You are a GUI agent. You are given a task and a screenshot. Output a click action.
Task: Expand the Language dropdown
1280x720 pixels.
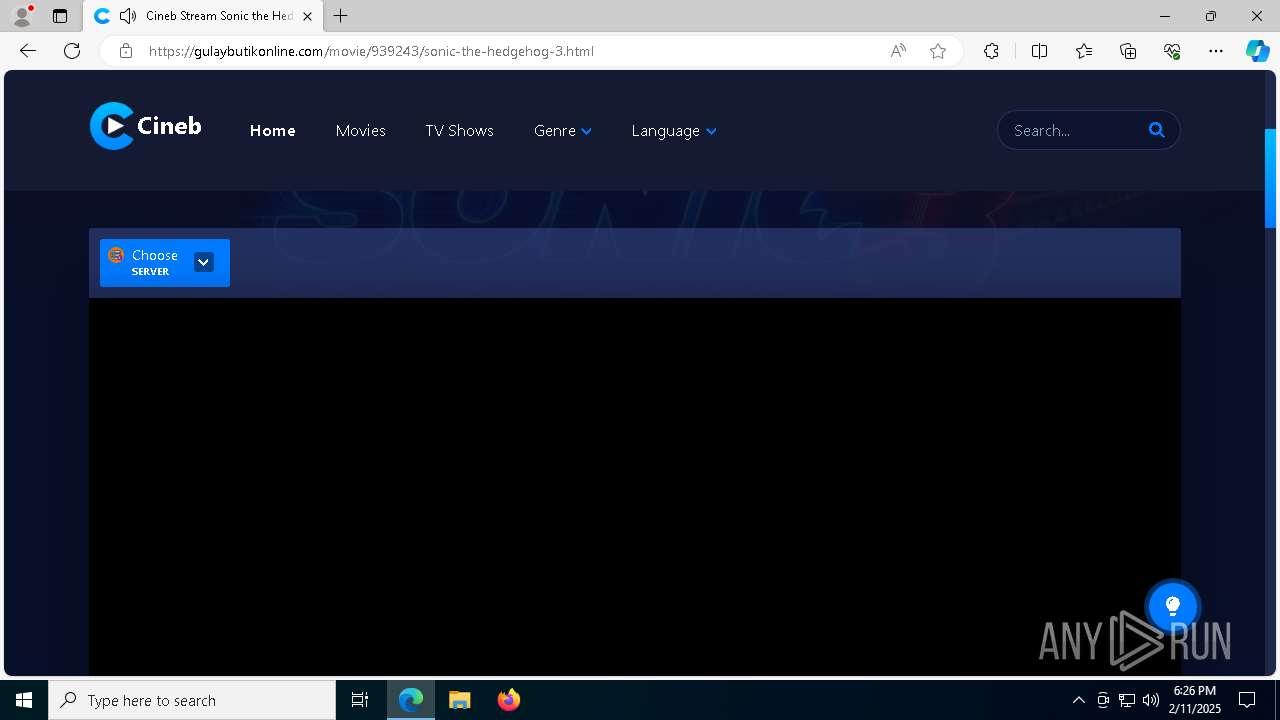point(674,131)
